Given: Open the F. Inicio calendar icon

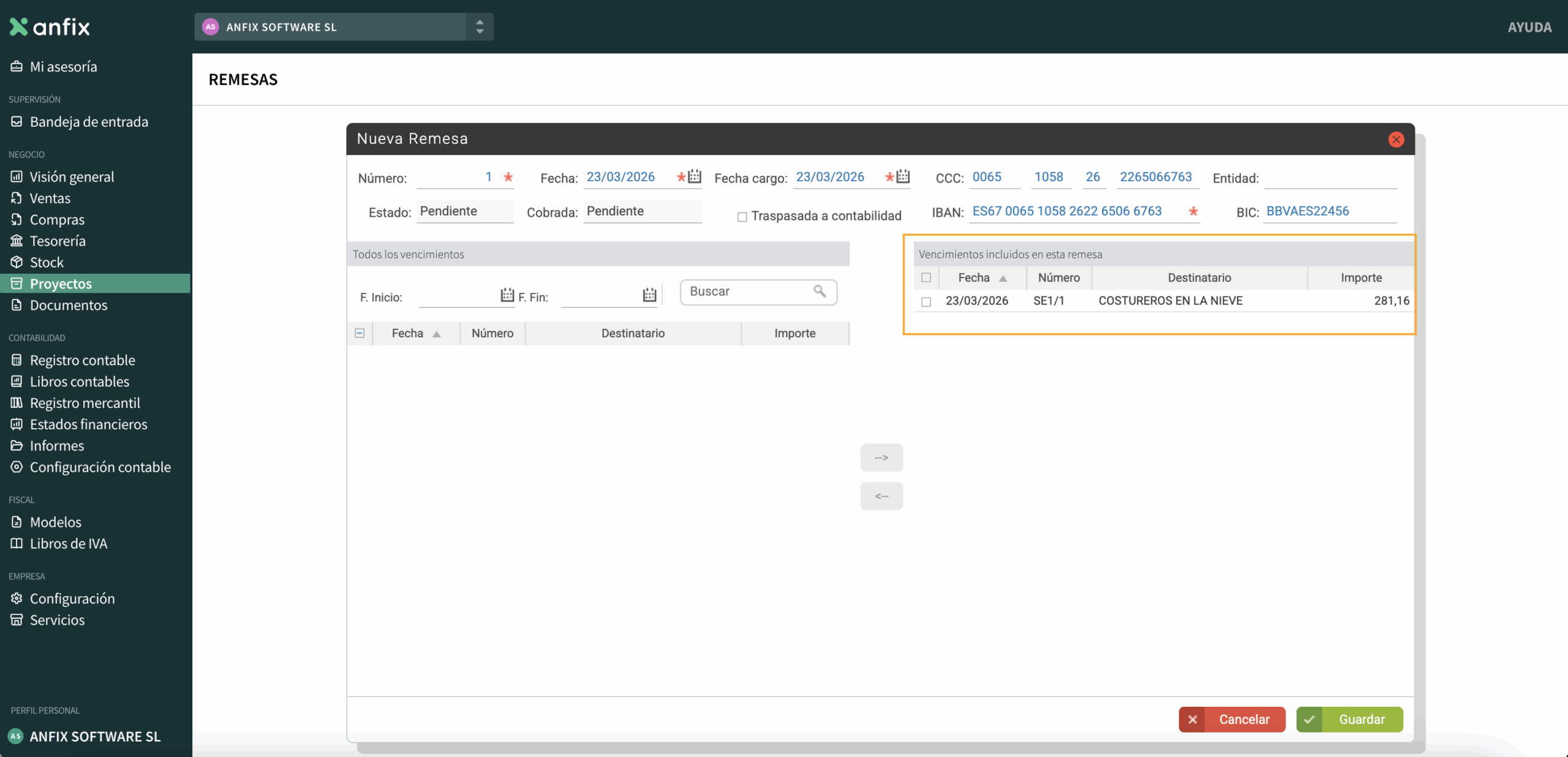Looking at the screenshot, I should [507, 295].
